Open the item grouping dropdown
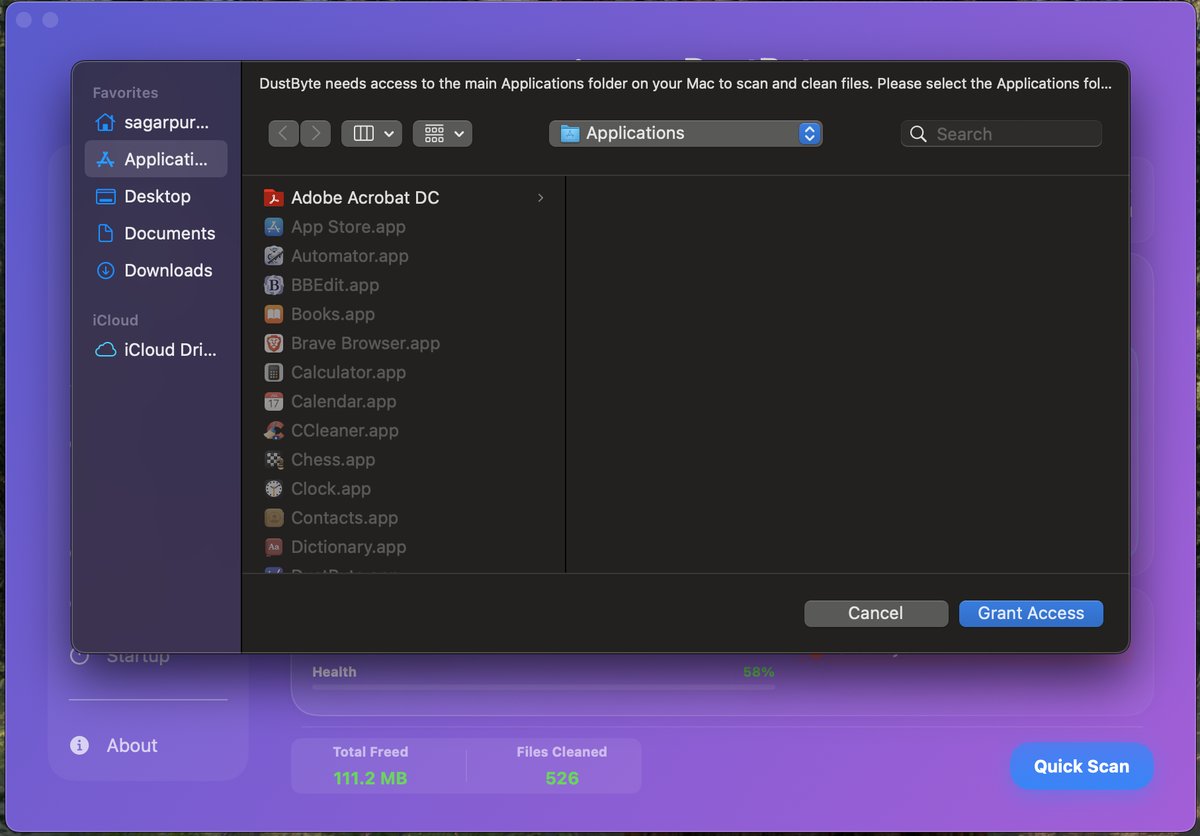The width and height of the screenshot is (1200, 836). tap(442, 133)
